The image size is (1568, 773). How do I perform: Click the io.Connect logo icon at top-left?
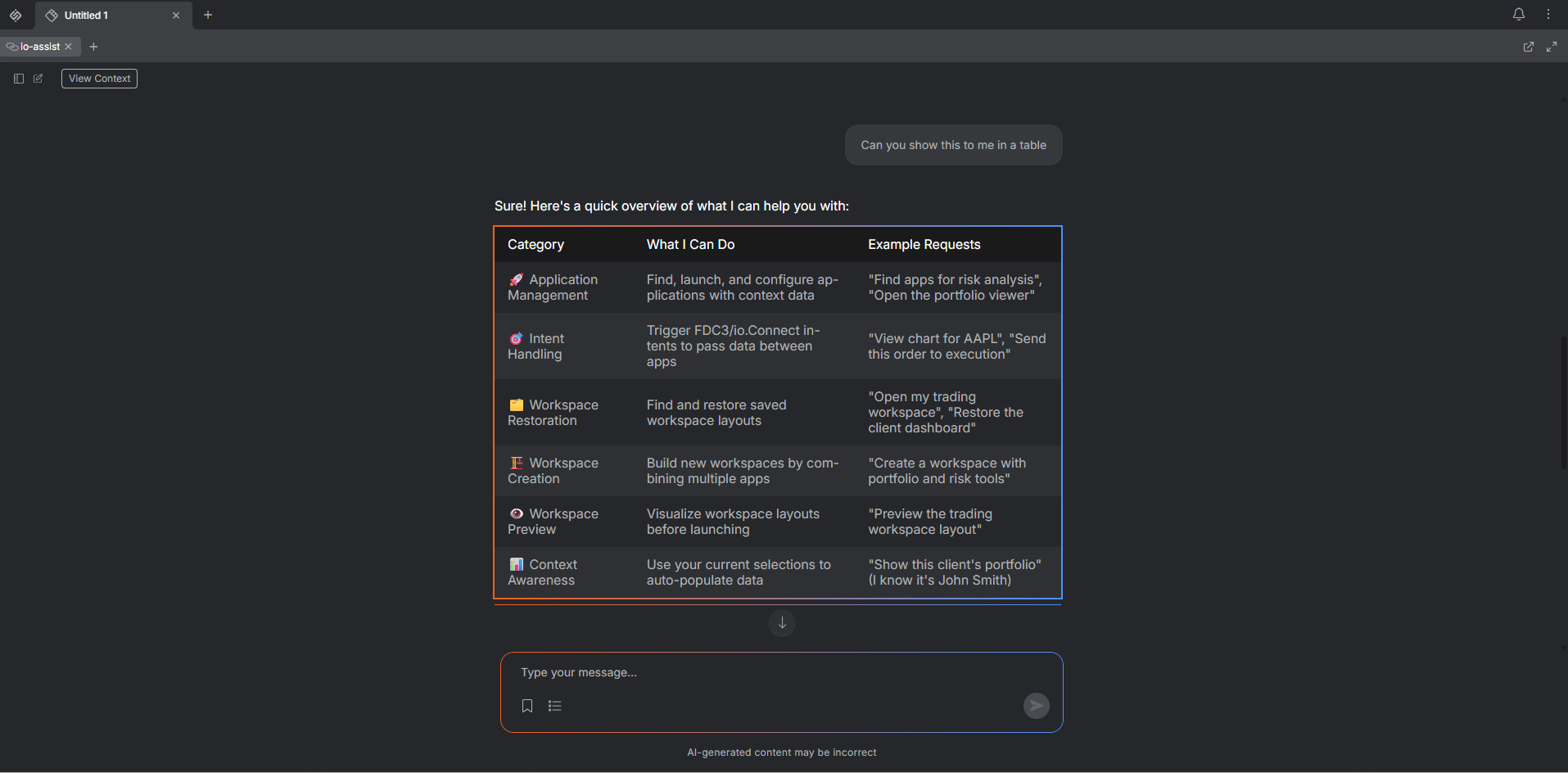pos(16,15)
